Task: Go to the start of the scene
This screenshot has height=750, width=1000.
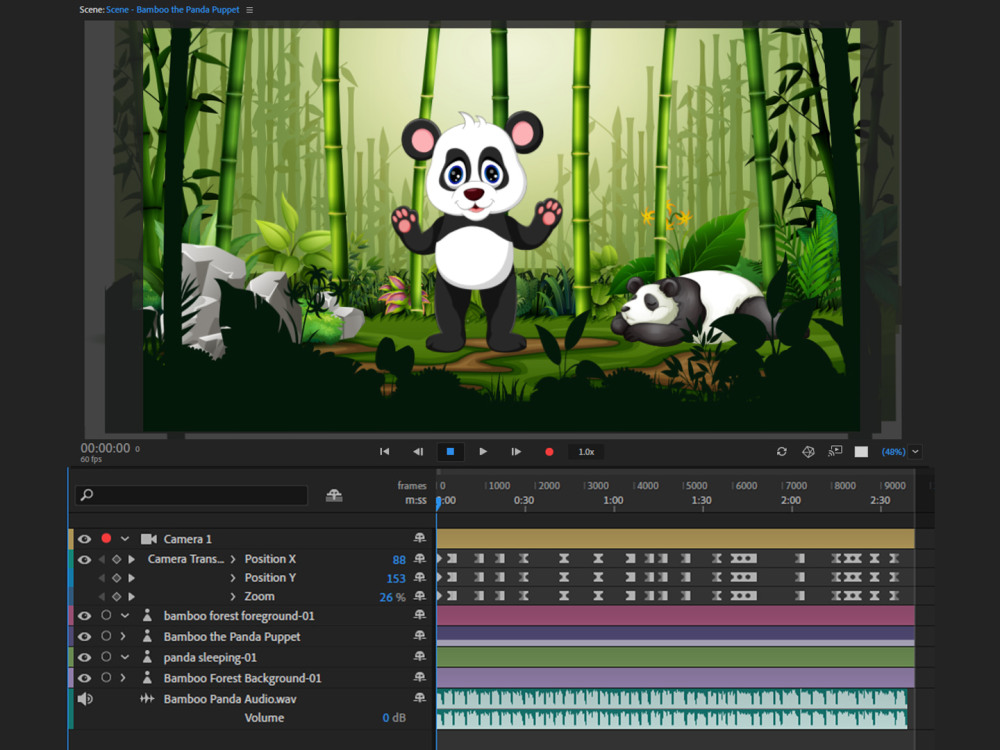Action: pos(384,452)
